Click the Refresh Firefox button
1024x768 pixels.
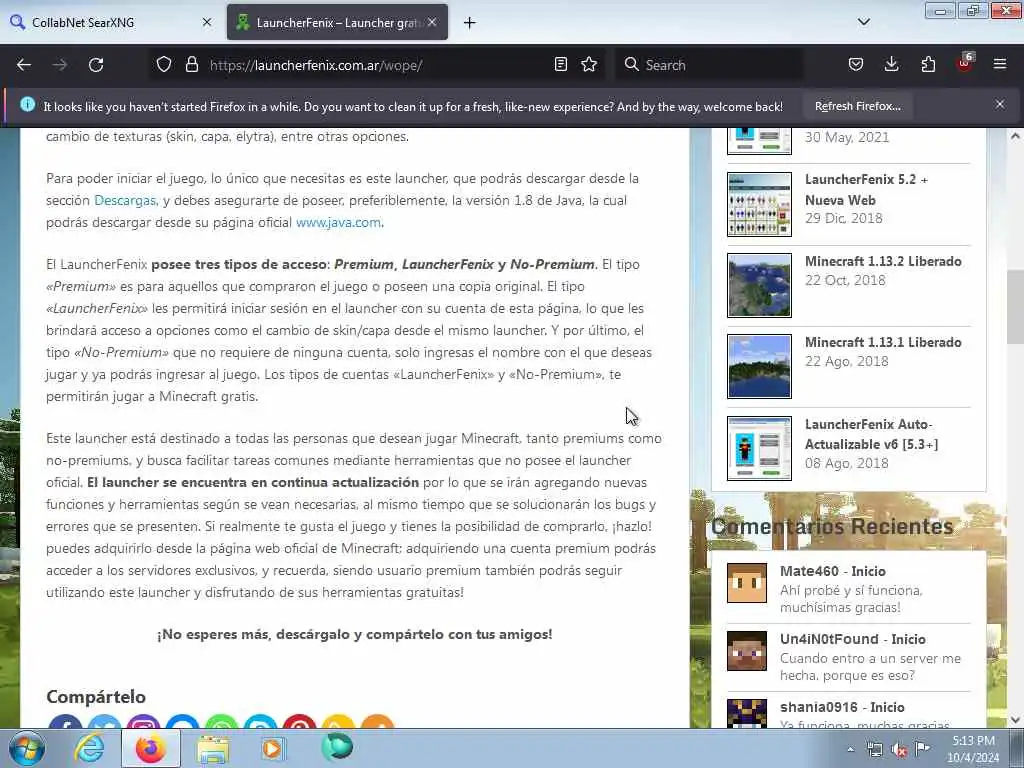[x=857, y=106]
